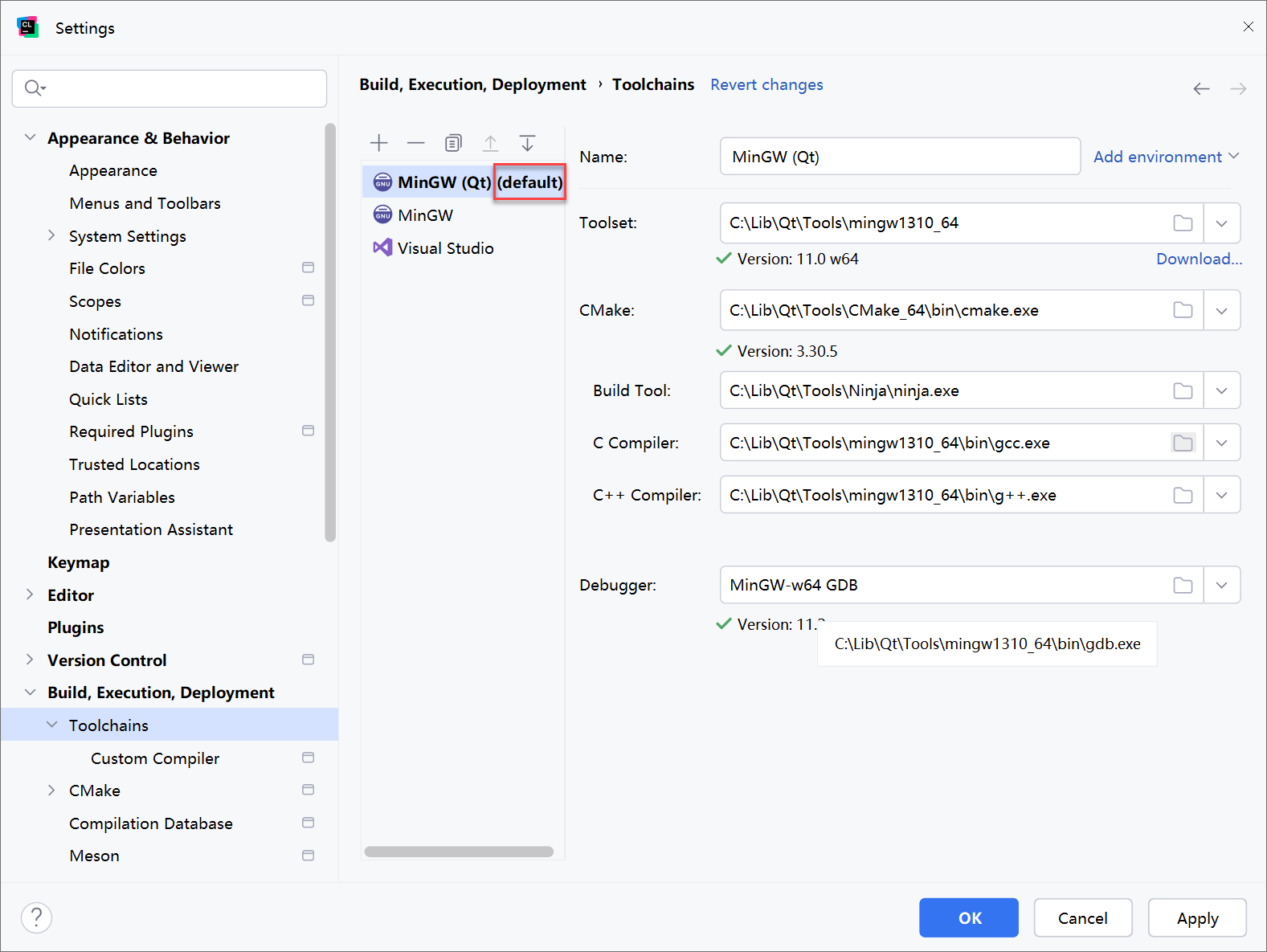This screenshot has width=1267, height=952.
Task: Click the Version Control project-level icon
Action: [308, 660]
